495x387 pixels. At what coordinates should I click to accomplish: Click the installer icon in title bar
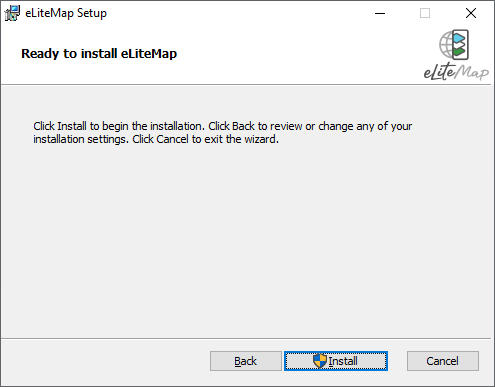point(12,13)
